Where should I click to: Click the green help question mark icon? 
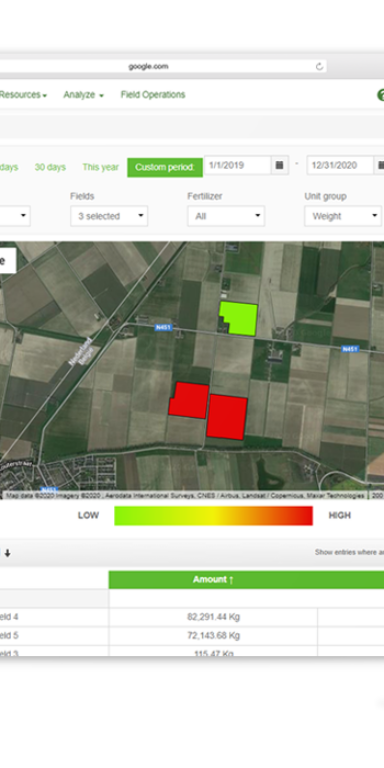tap(381, 95)
